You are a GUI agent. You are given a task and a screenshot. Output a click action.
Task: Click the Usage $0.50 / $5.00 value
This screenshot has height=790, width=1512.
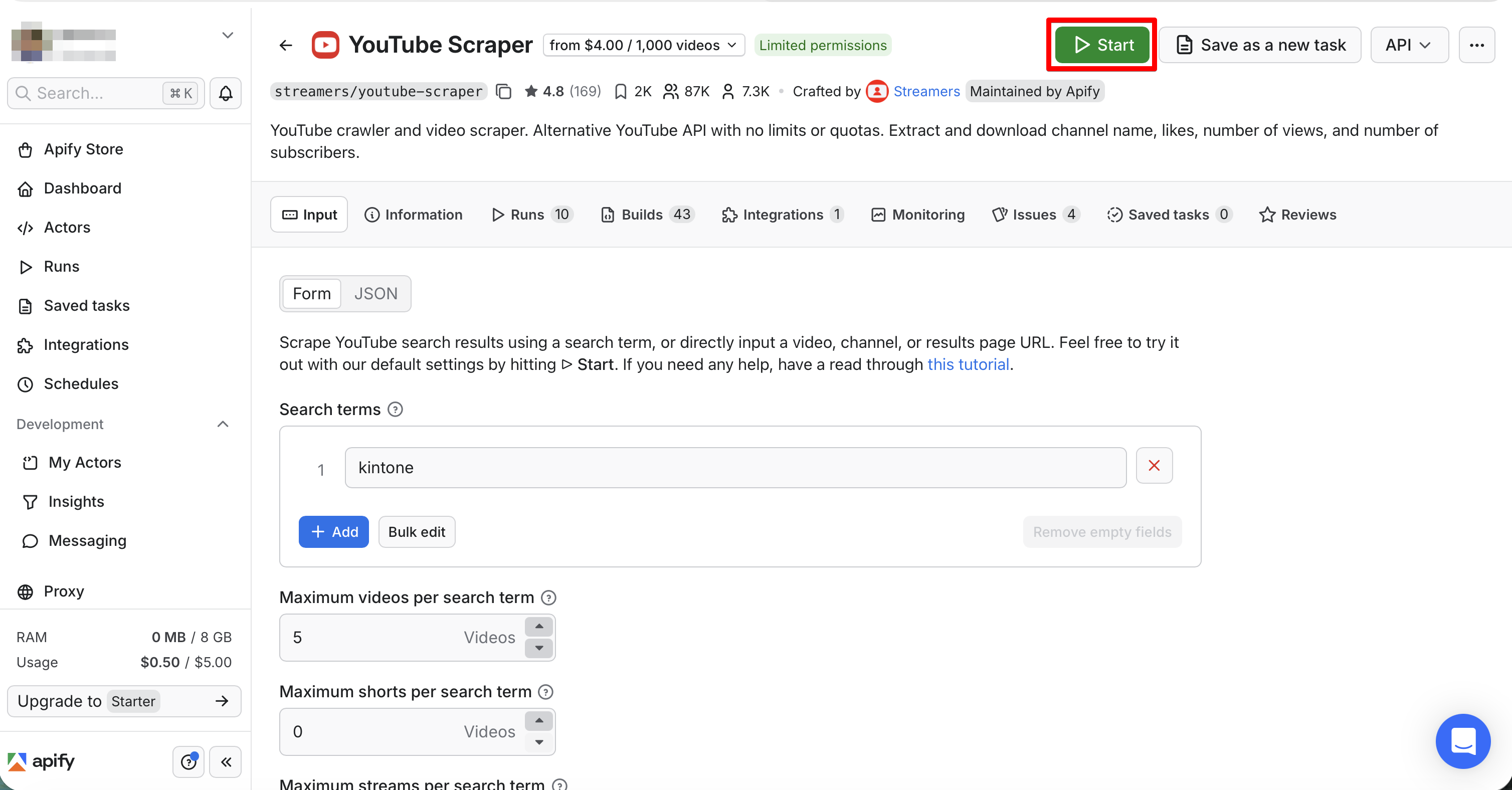tap(186, 662)
